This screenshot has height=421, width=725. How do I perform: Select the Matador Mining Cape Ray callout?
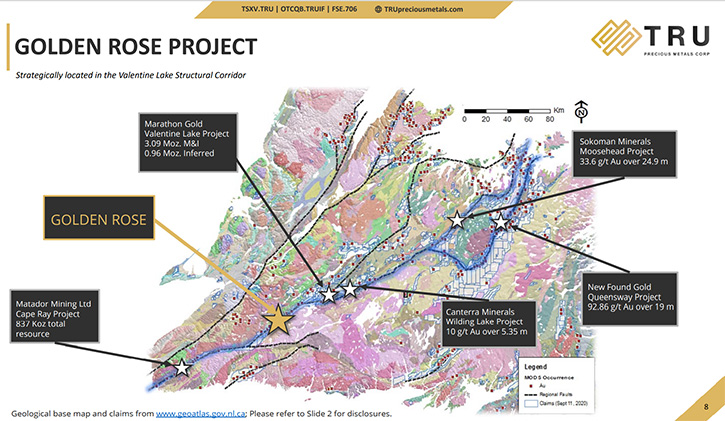pyautogui.click(x=55, y=316)
